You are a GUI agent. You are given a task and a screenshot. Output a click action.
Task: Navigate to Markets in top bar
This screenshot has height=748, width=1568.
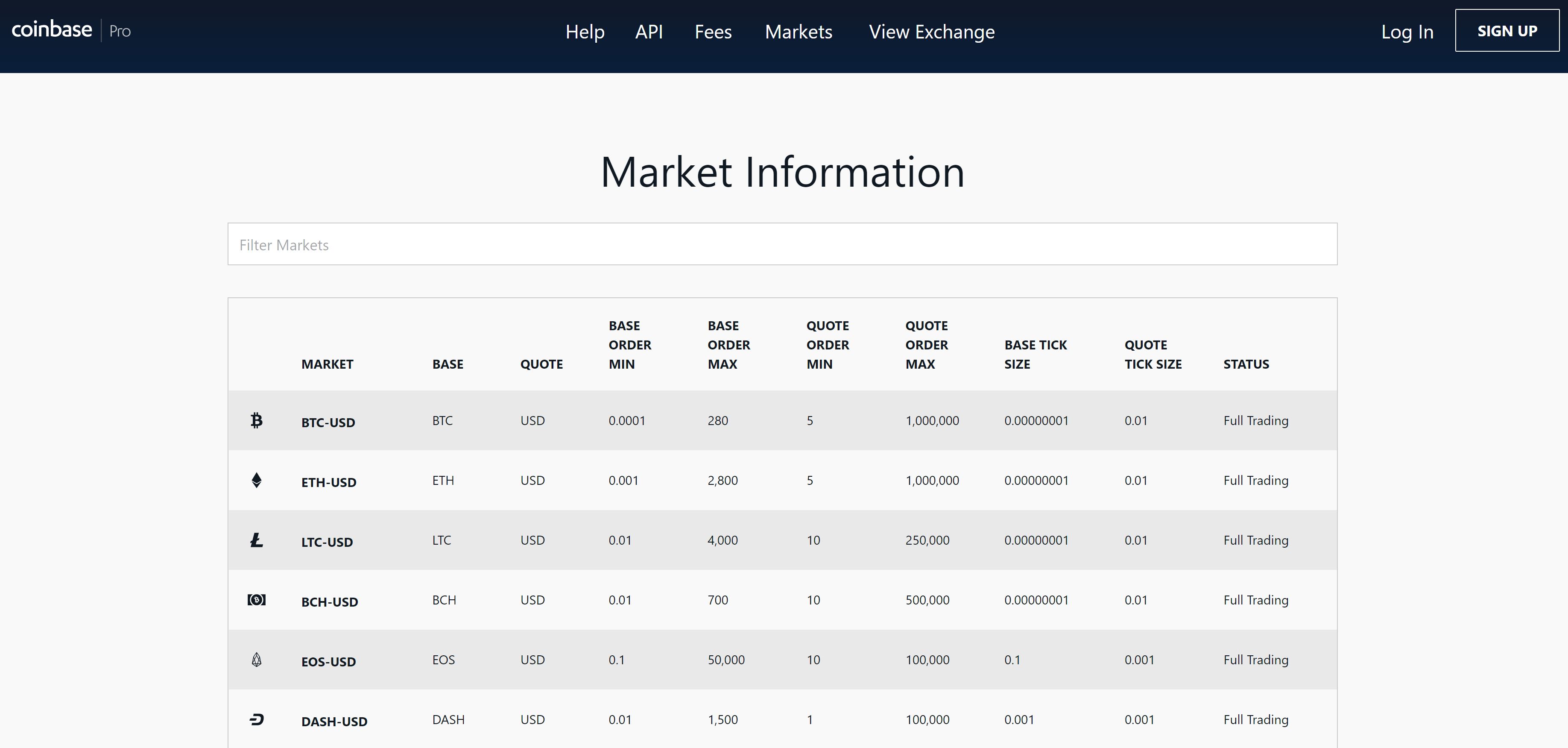(x=798, y=32)
